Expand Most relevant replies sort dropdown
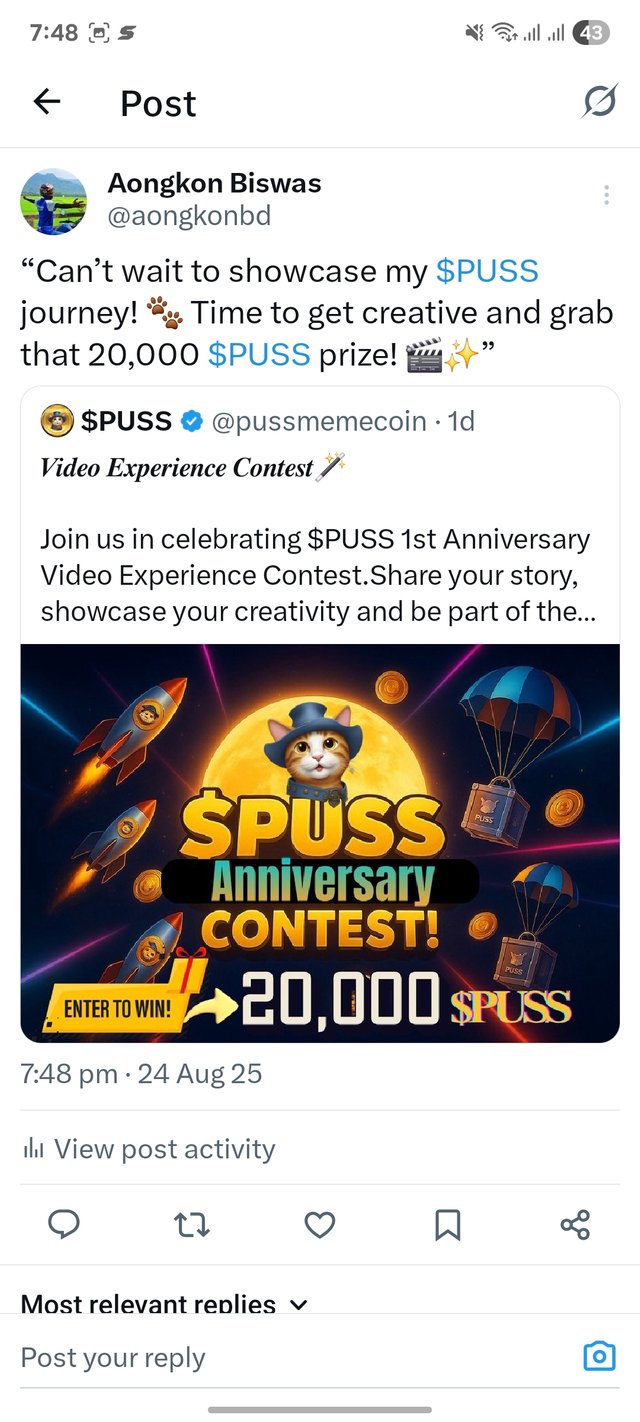This screenshot has height=1422, width=640. 298,1304
